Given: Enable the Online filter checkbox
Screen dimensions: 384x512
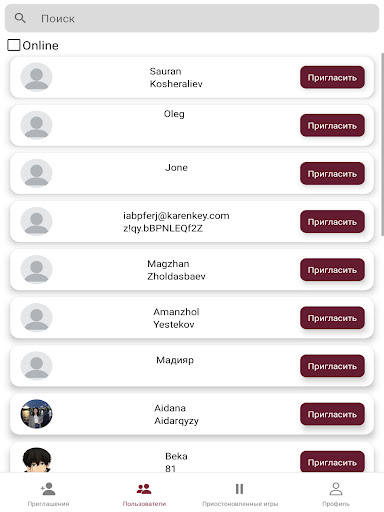Looking at the screenshot, I should click(14, 45).
